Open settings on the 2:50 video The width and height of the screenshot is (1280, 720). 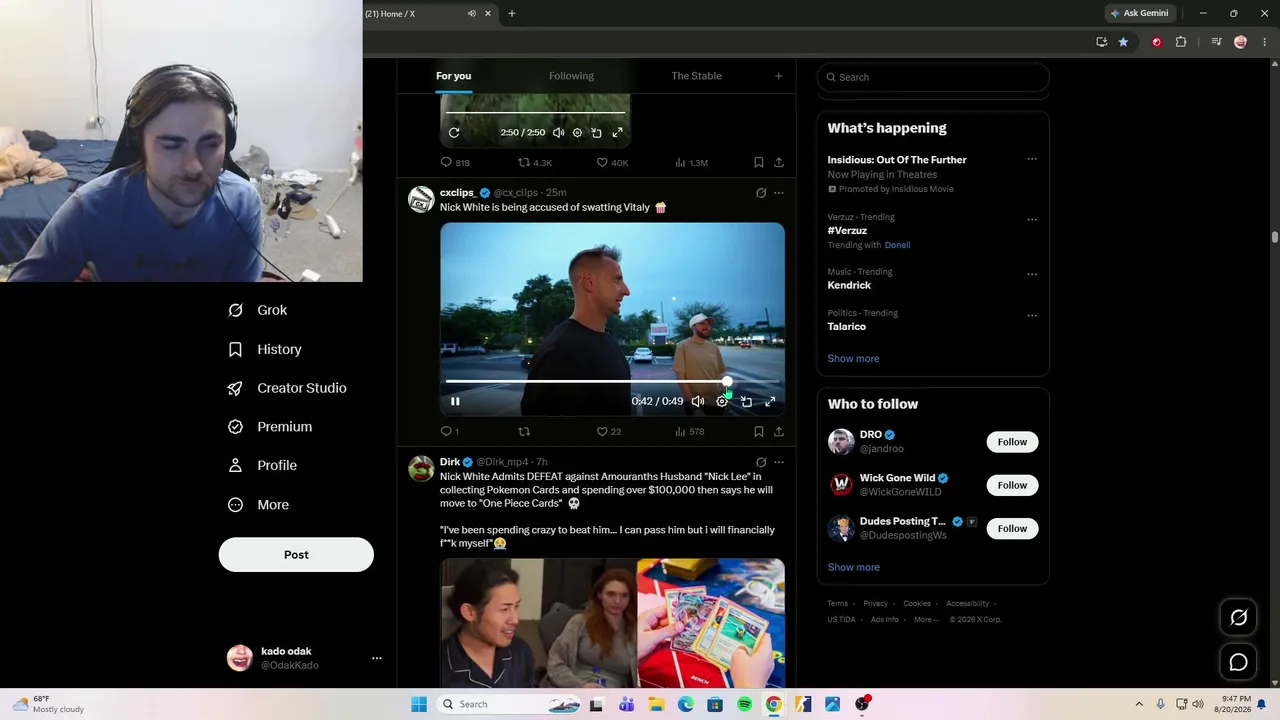577,133
